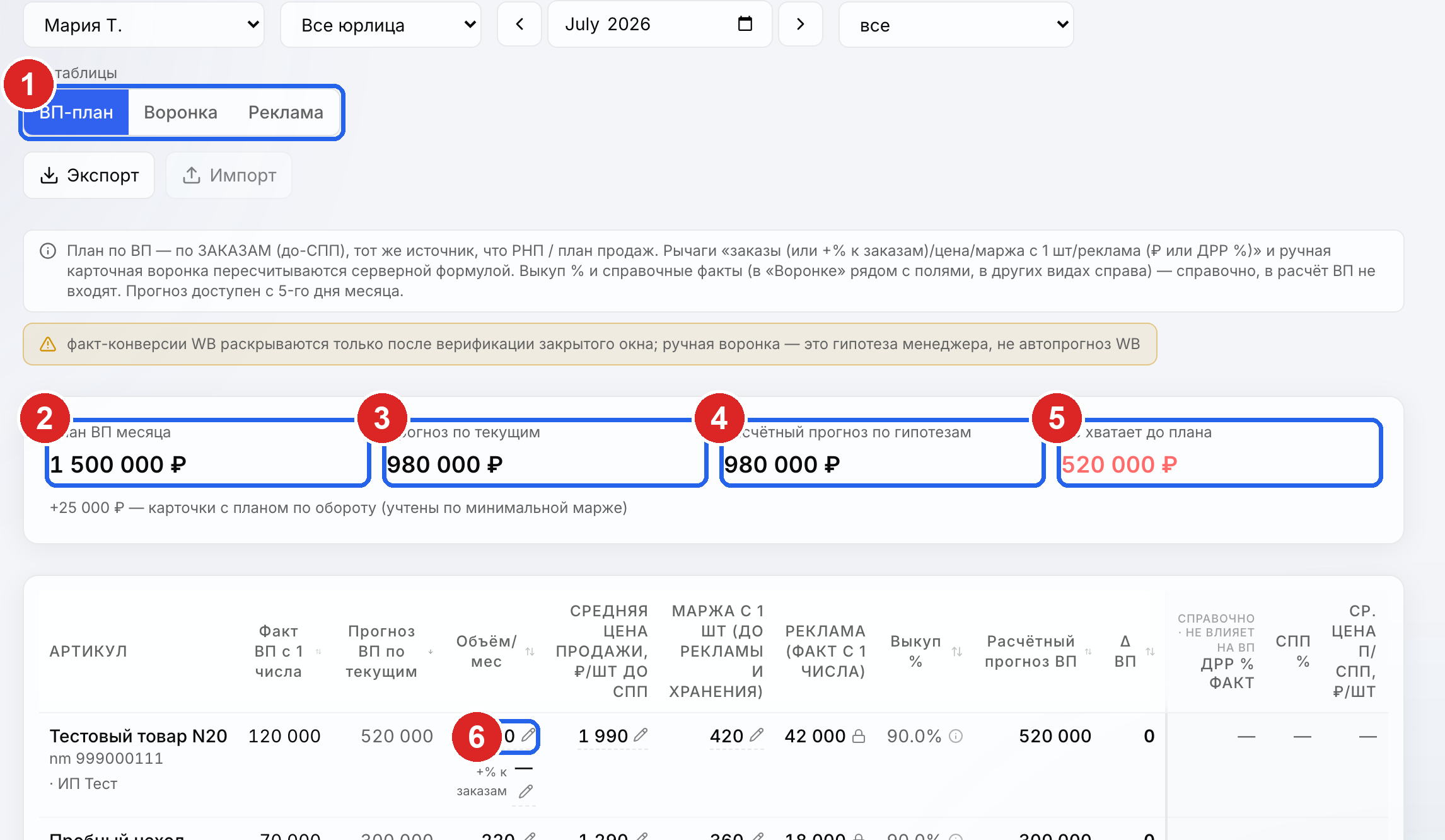The width and height of the screenshot is (1445, 840).
Task: Click the +% к заказам label
Action: coord(482,781)
